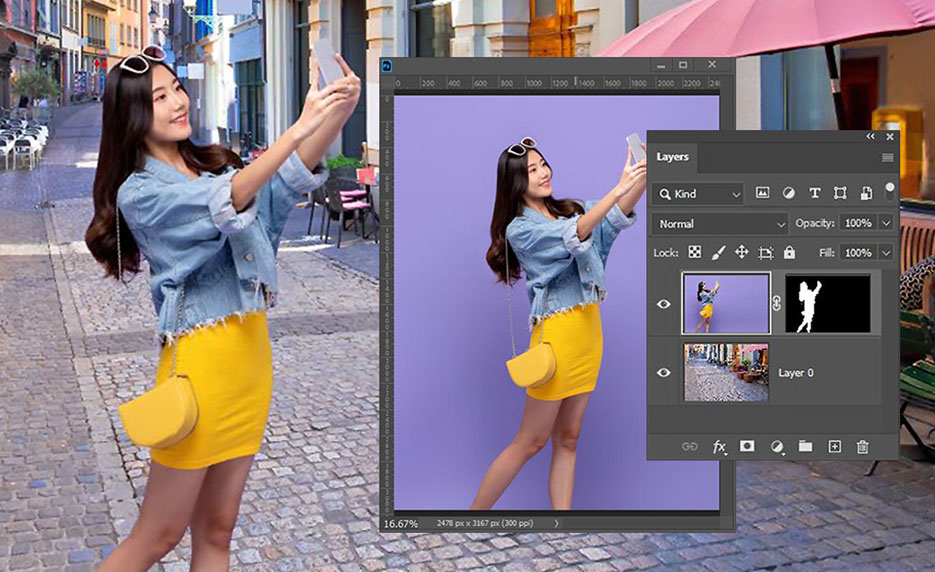Click the lock transparent pixels icon

pos(695,253)
